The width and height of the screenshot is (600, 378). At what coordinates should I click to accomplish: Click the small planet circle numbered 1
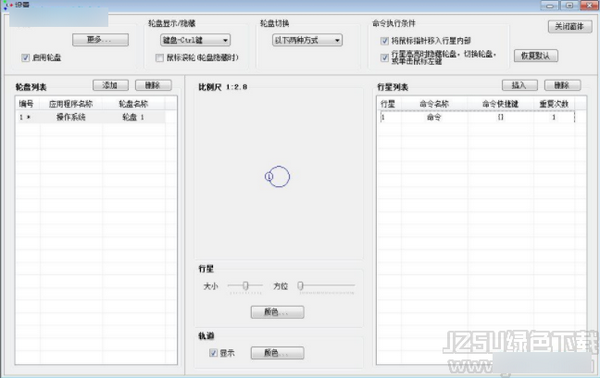(269, 176)
